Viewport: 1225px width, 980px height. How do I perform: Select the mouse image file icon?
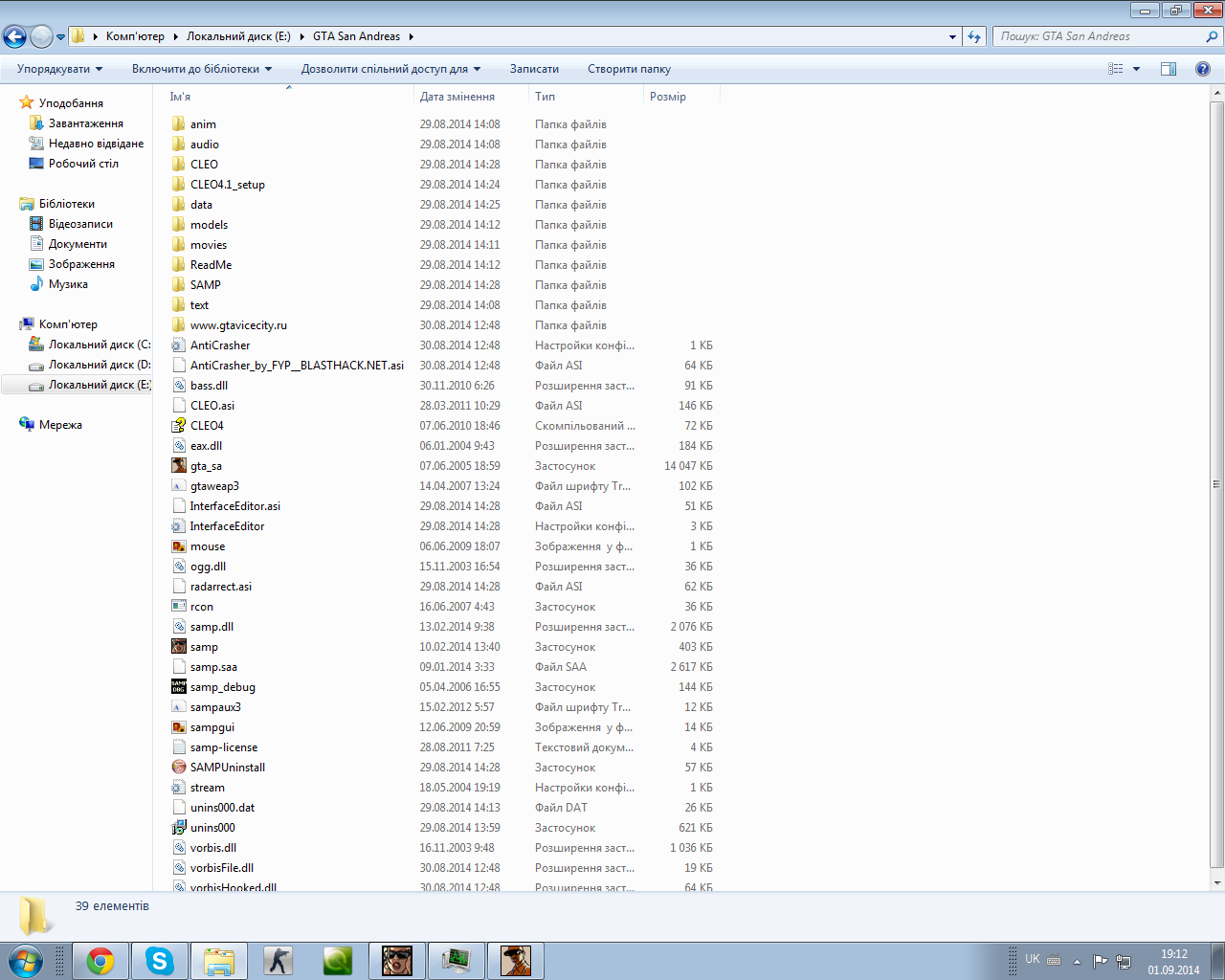(179, 546)
